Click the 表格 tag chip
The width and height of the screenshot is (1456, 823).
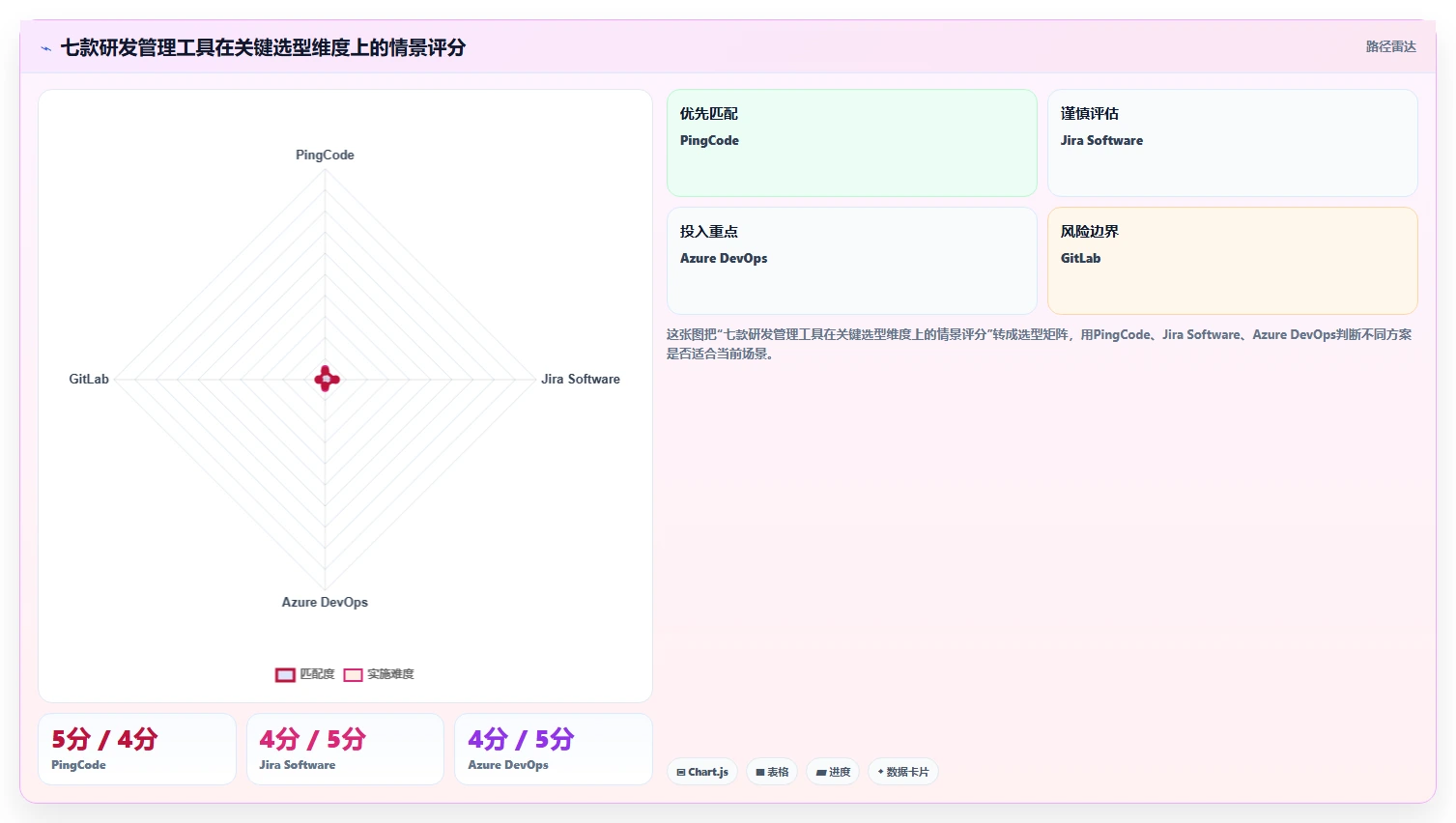[772, 772]
